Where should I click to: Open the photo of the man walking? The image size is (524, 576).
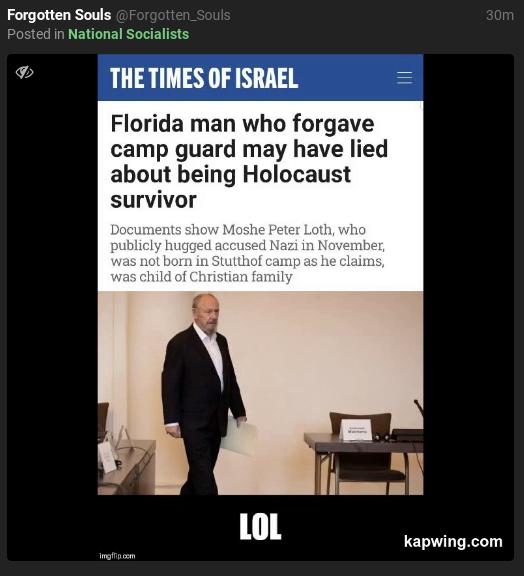260,393
